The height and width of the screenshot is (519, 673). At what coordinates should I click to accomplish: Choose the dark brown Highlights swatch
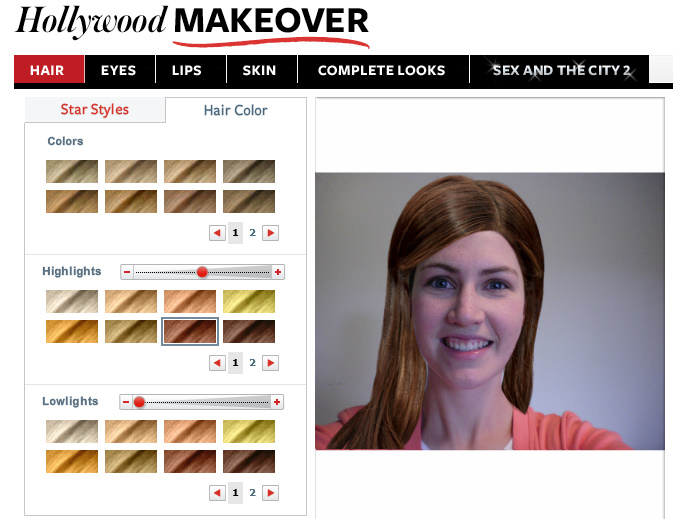(x=249, y=331)
